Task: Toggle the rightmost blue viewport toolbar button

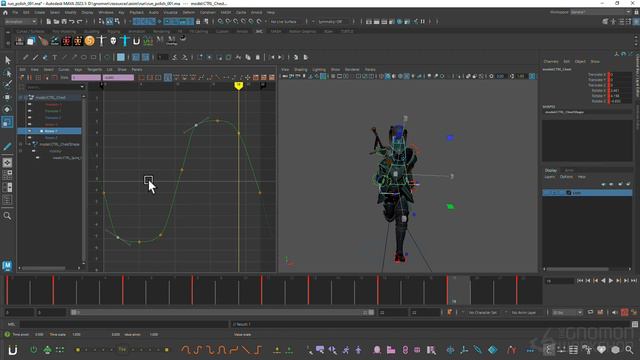Action: point(532,76)
